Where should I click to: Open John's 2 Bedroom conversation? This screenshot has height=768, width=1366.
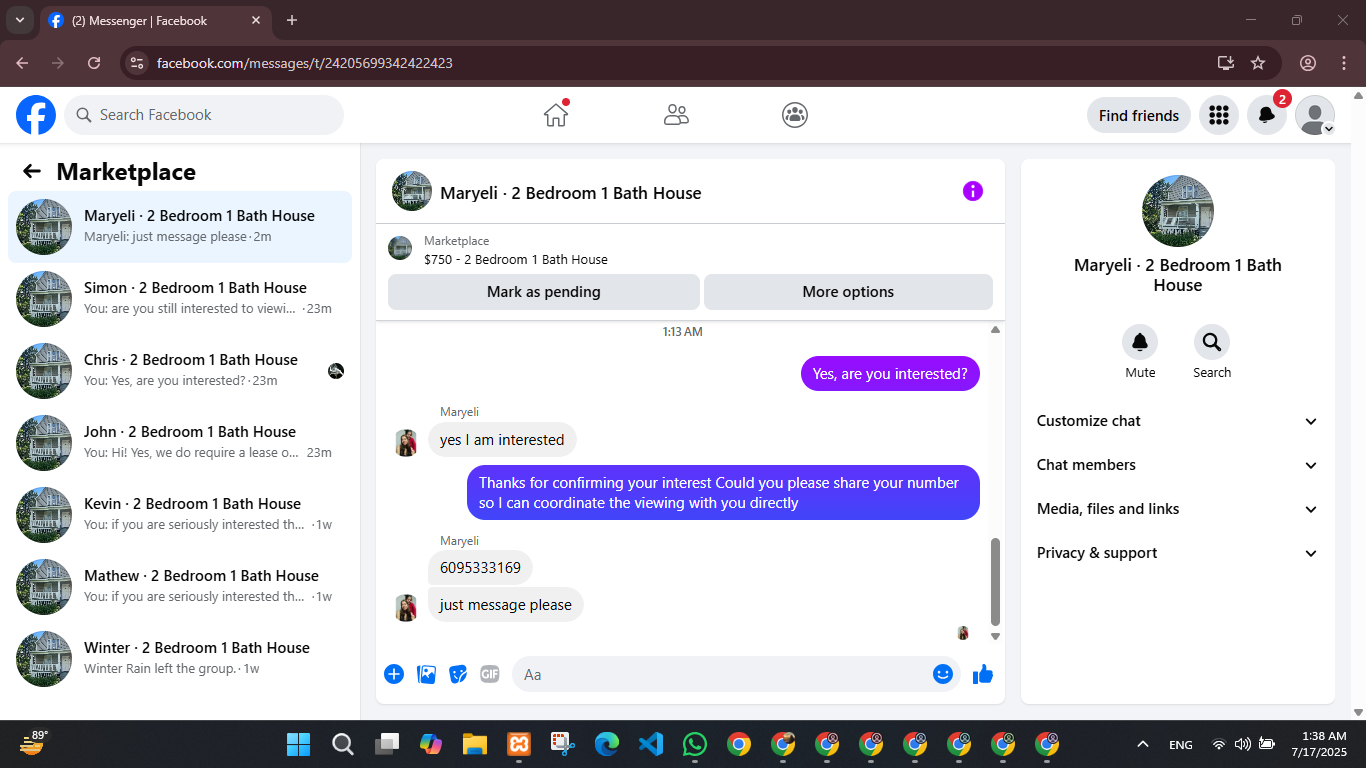pos(180,443)
